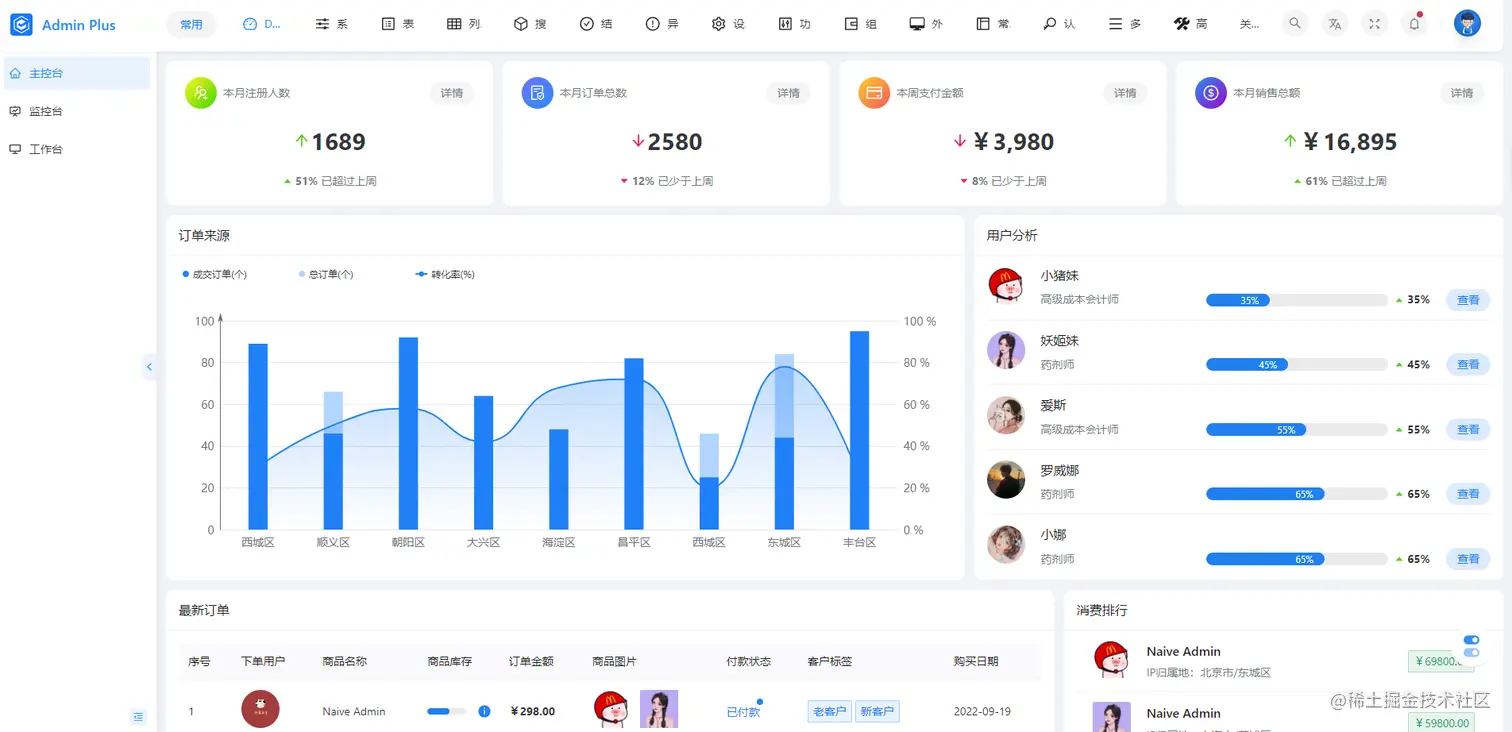Click the purple 本月销售总额 card icon
The image size is (1512, 732).
1211,93
